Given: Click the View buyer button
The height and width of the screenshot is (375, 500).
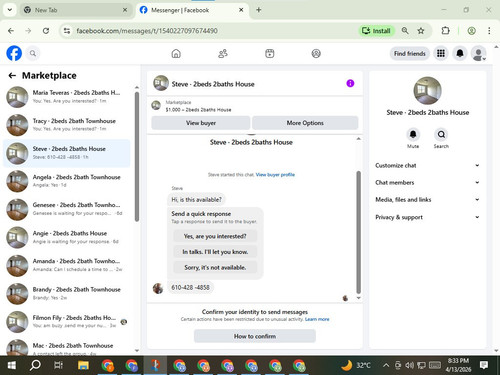Looking at the screenshot, I should (201, 123).
